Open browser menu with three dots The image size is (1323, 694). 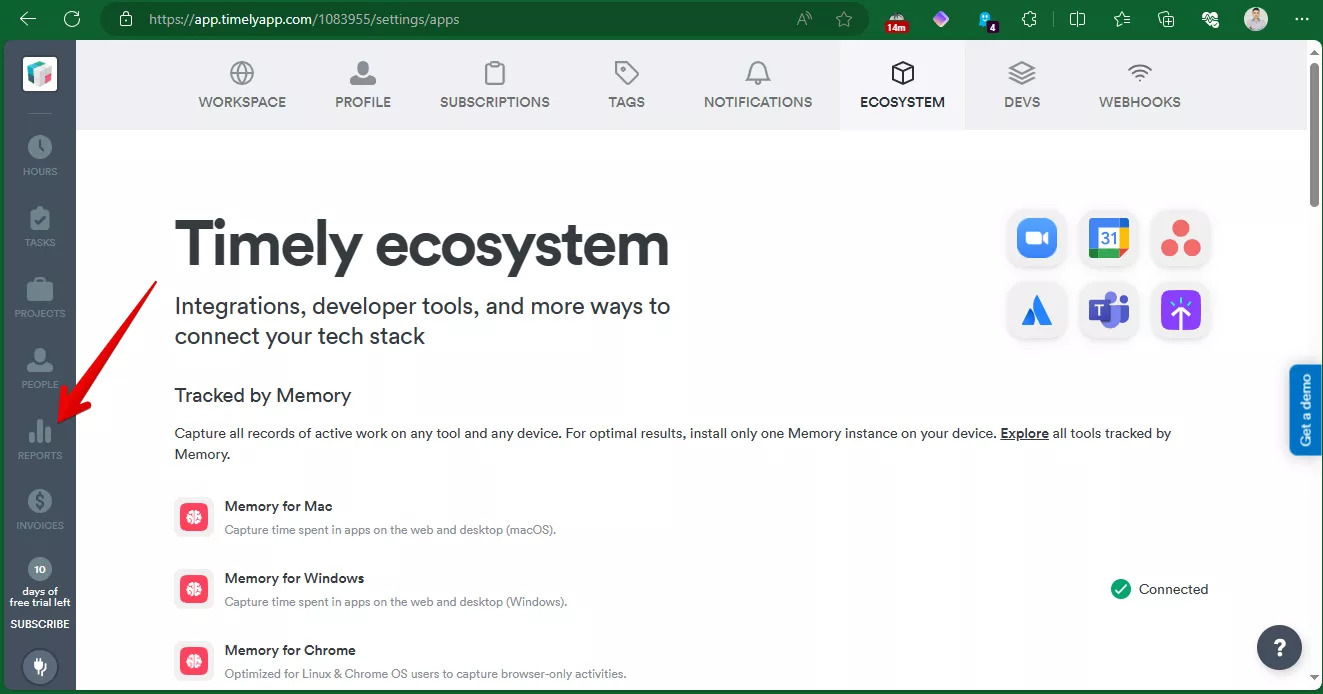(1300, 19)
